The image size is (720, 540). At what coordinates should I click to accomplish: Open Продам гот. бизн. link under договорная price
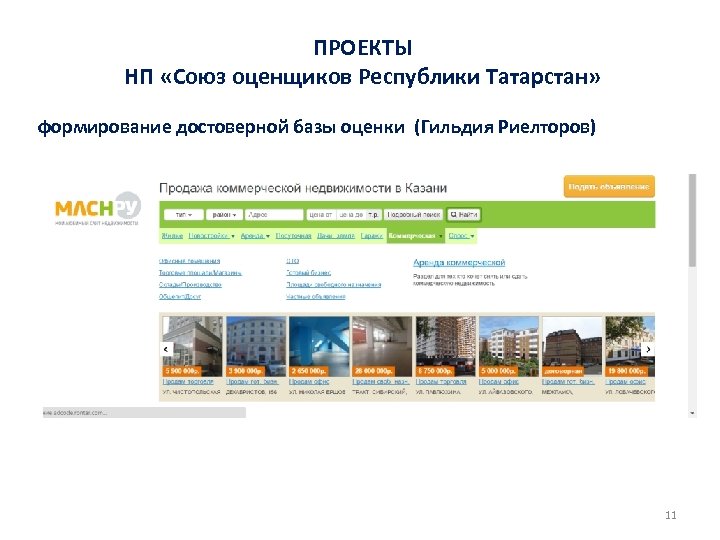pyautogui.click(x=568, y=382)
